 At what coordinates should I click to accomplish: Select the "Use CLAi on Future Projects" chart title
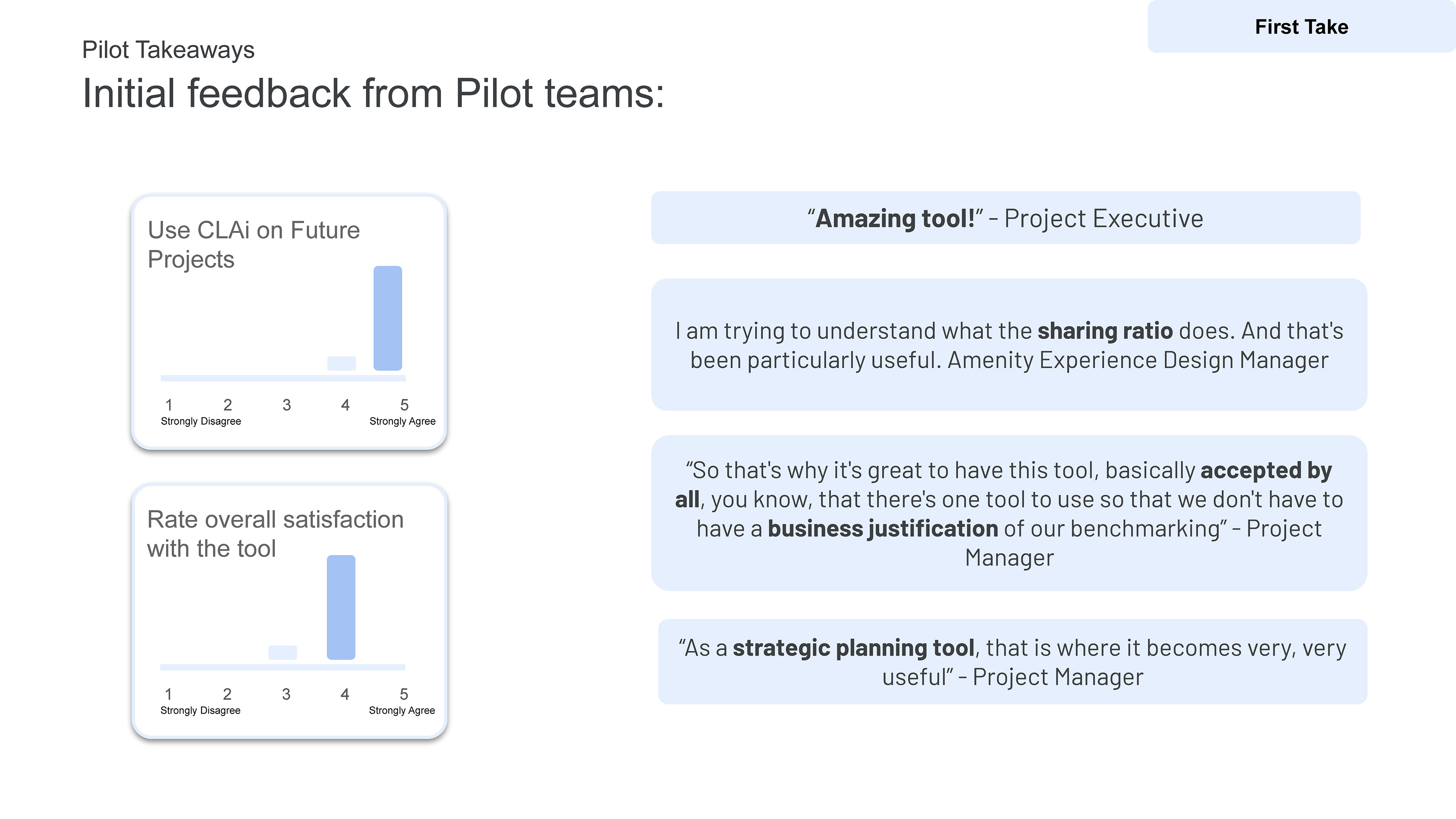[253, 244]
